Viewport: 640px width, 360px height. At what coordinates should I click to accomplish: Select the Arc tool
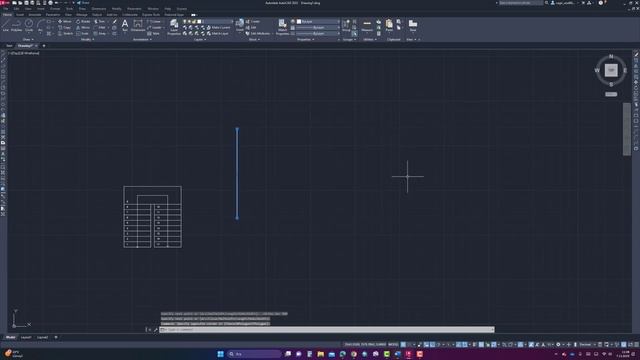click(40, 25)
